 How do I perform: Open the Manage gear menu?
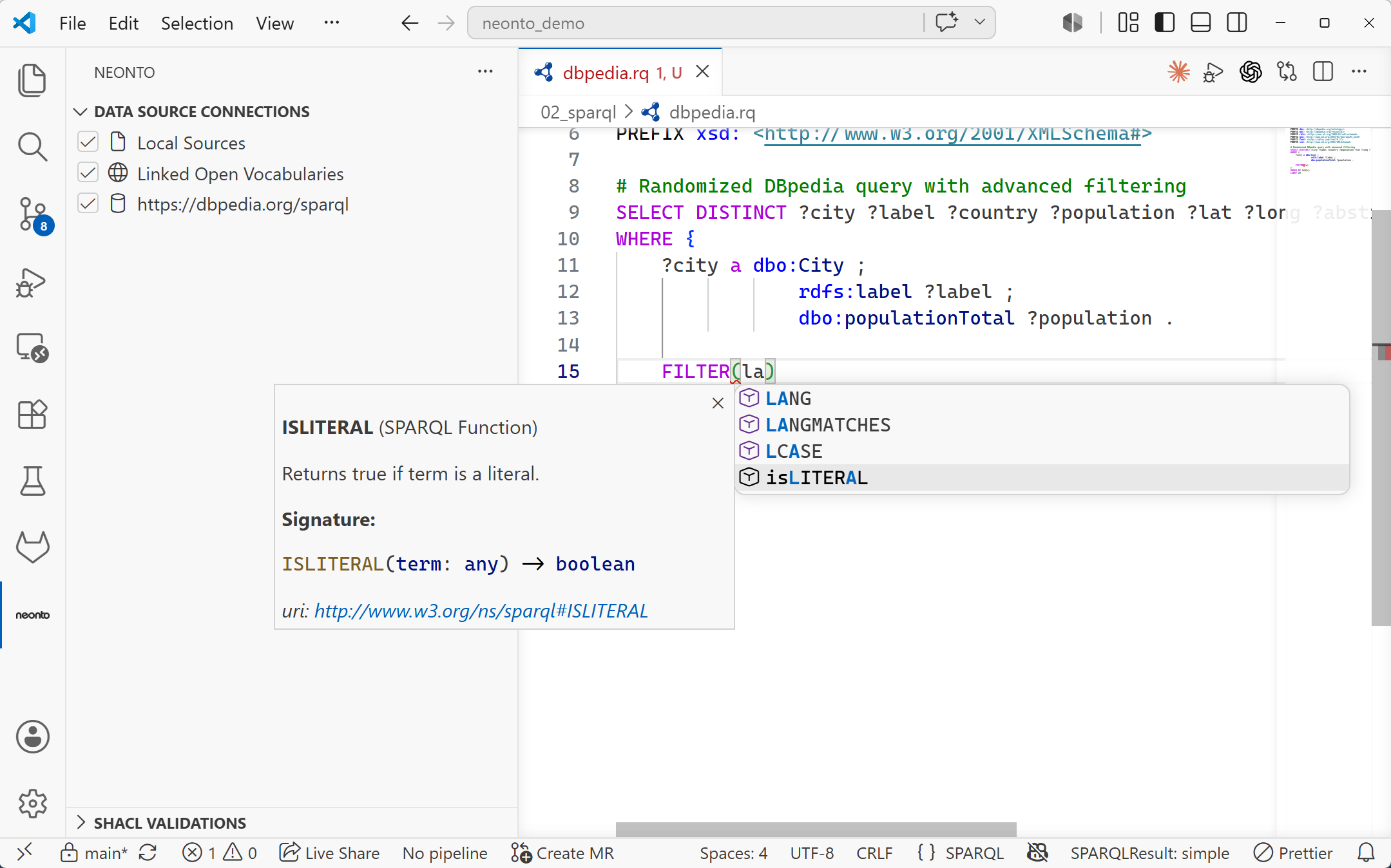pos(32,803)
